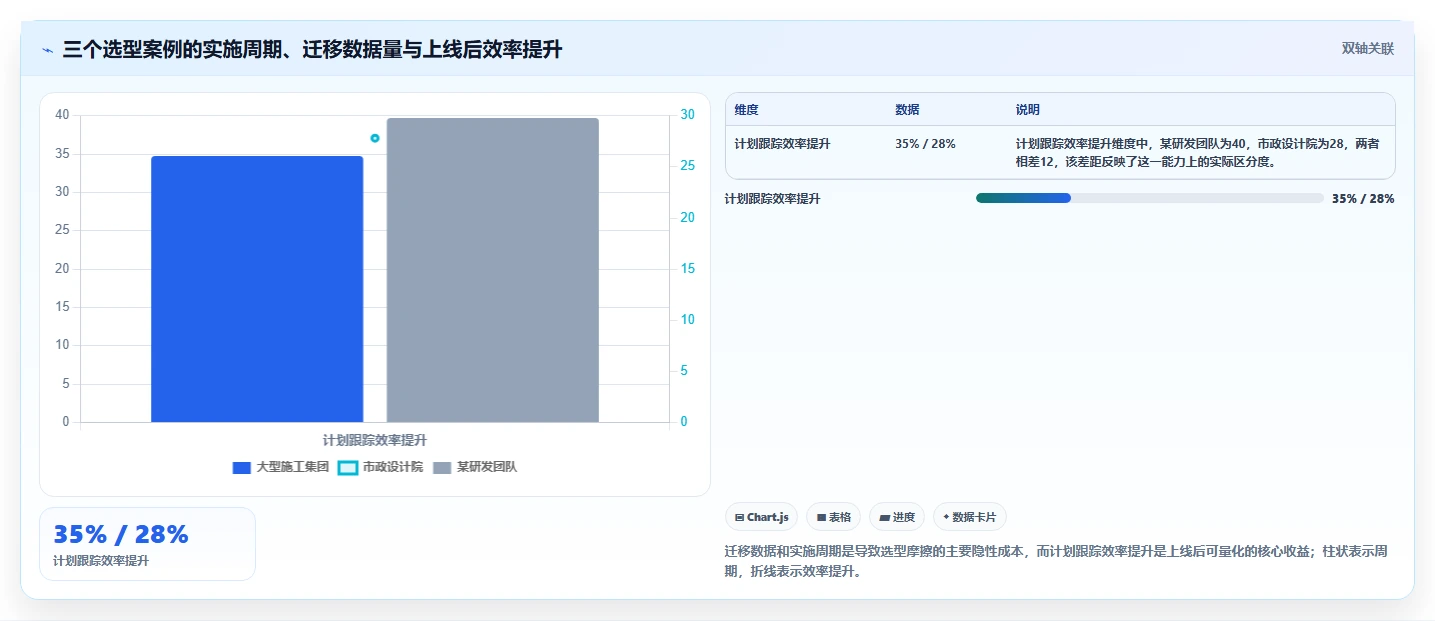The image size is (1435, 621).
Task: Toggle 大型施工集团 legend item
Action: pos(281,467)
